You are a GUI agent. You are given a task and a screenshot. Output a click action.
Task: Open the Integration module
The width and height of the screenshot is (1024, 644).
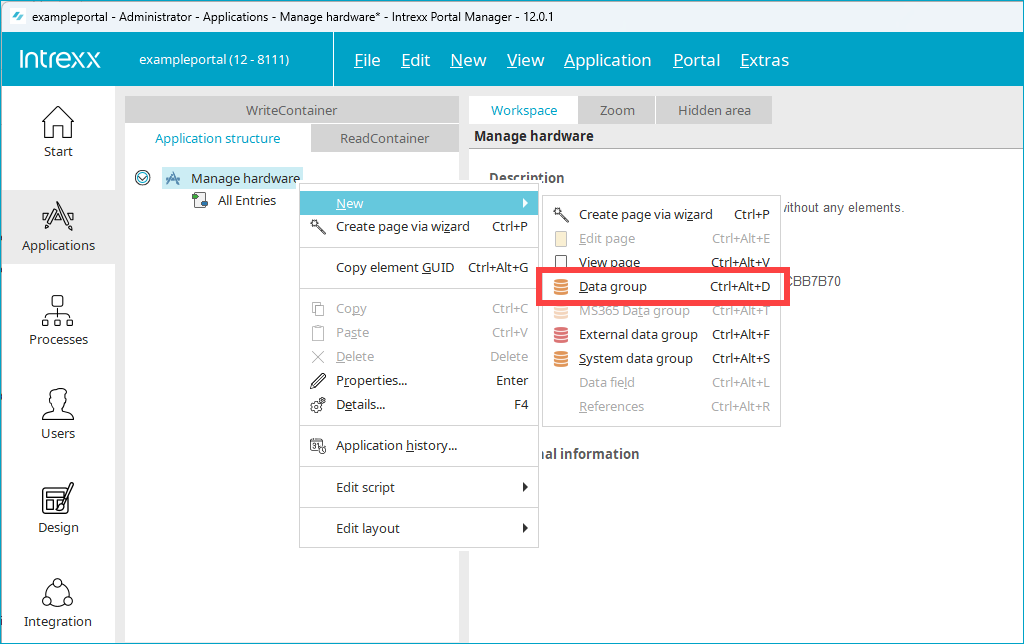point(58,602)
